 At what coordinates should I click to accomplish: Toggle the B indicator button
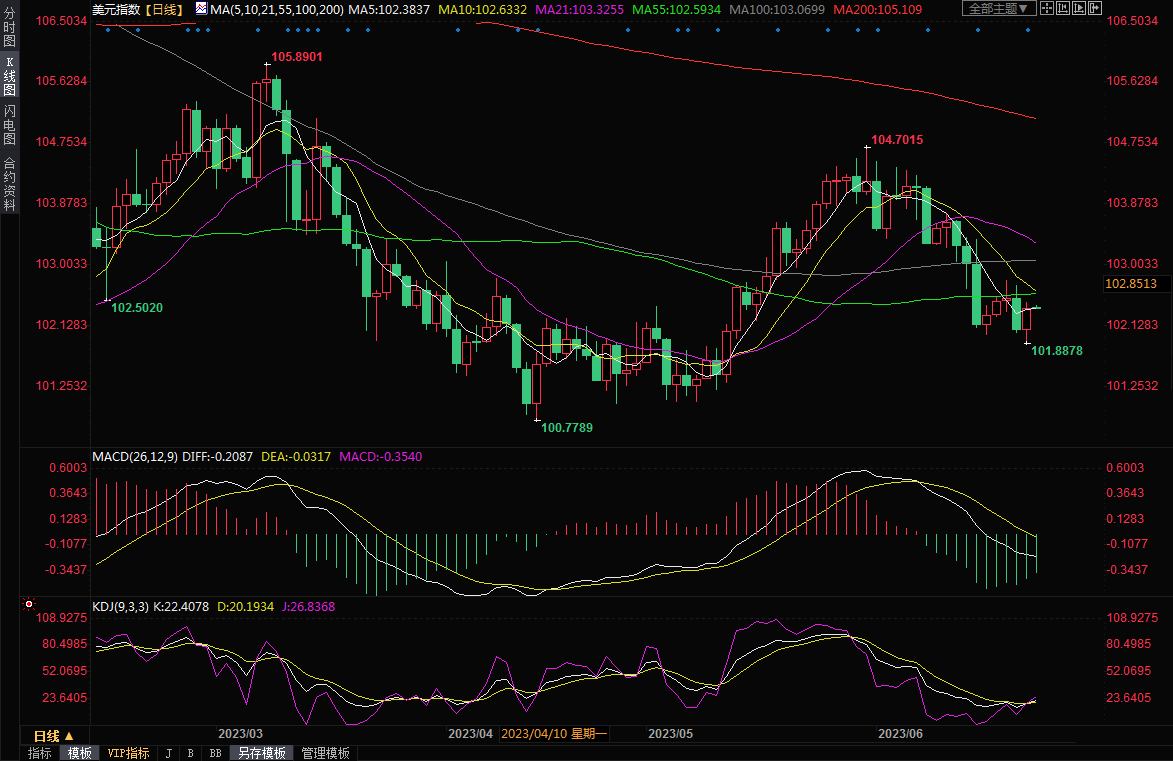(x=191, y=753)
